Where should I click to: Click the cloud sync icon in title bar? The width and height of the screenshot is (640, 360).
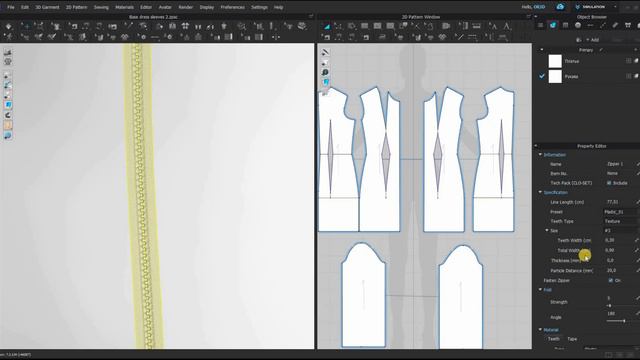(x=560, y=7)
